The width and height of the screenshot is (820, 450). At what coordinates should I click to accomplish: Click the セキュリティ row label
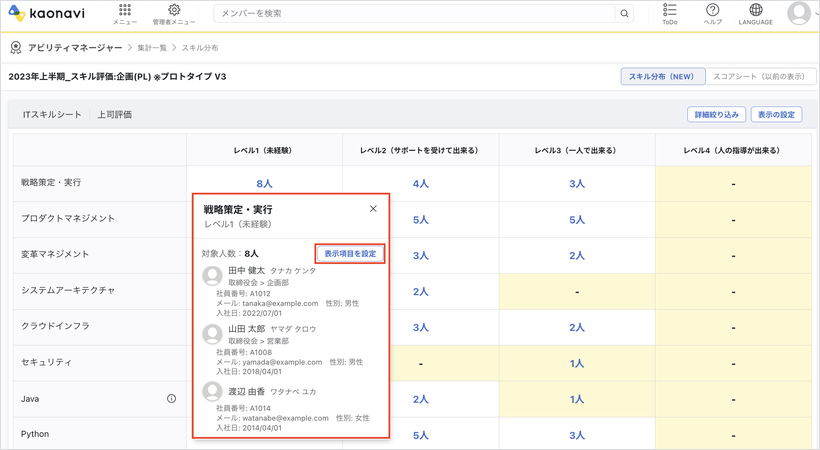click(46, 362)
